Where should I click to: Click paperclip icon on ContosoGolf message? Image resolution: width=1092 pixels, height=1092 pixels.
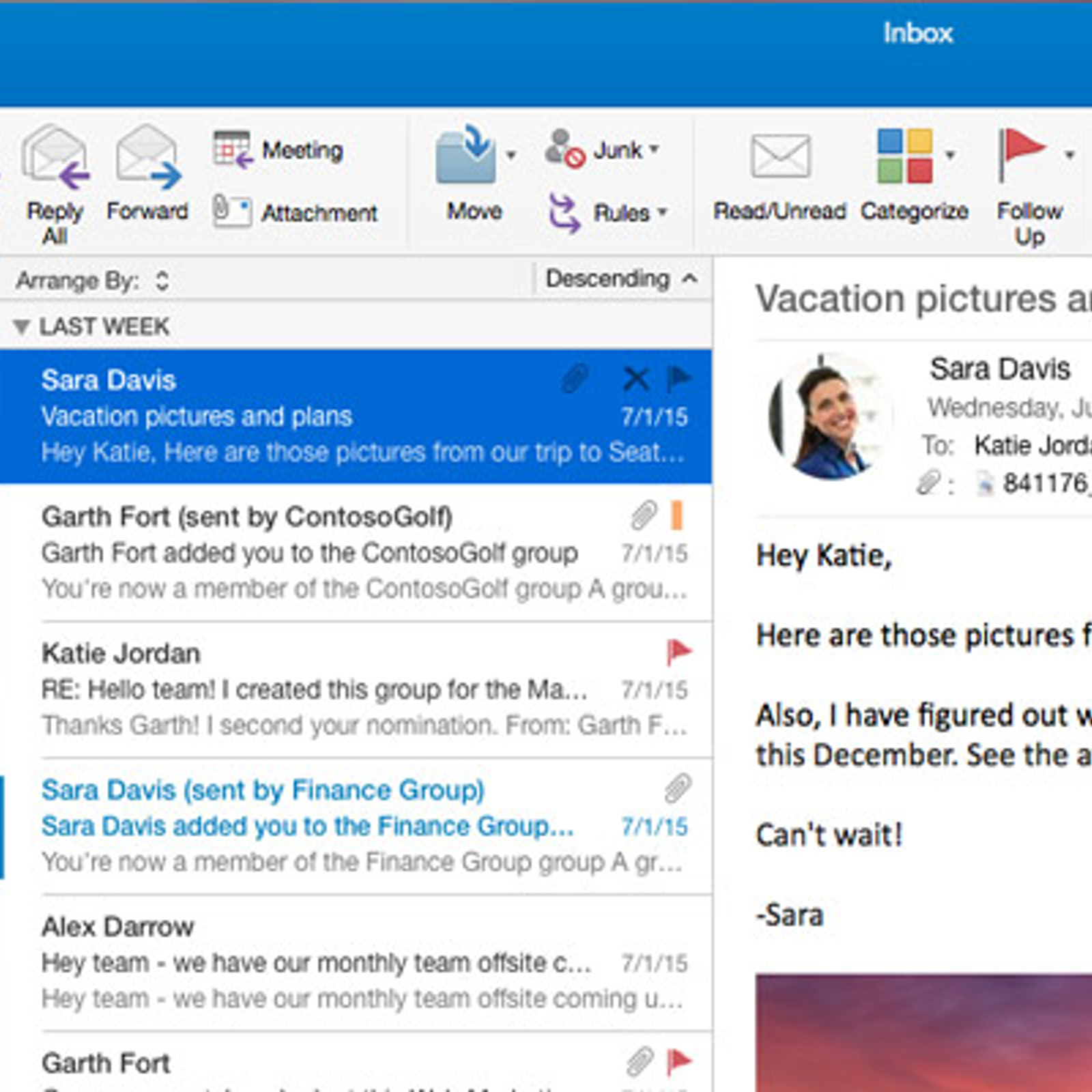643,515
